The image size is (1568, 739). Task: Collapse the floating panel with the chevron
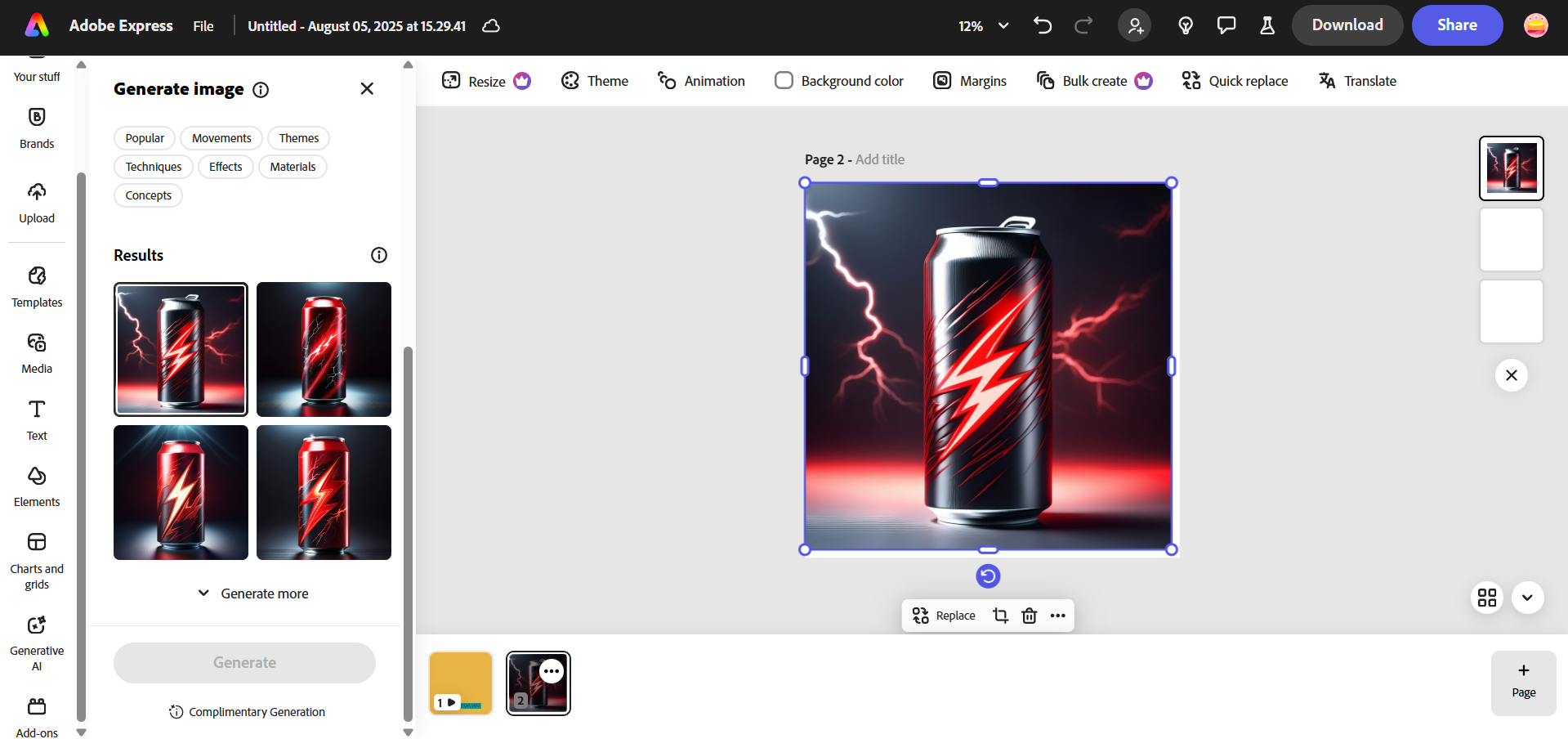click(x=1527, y=598)
